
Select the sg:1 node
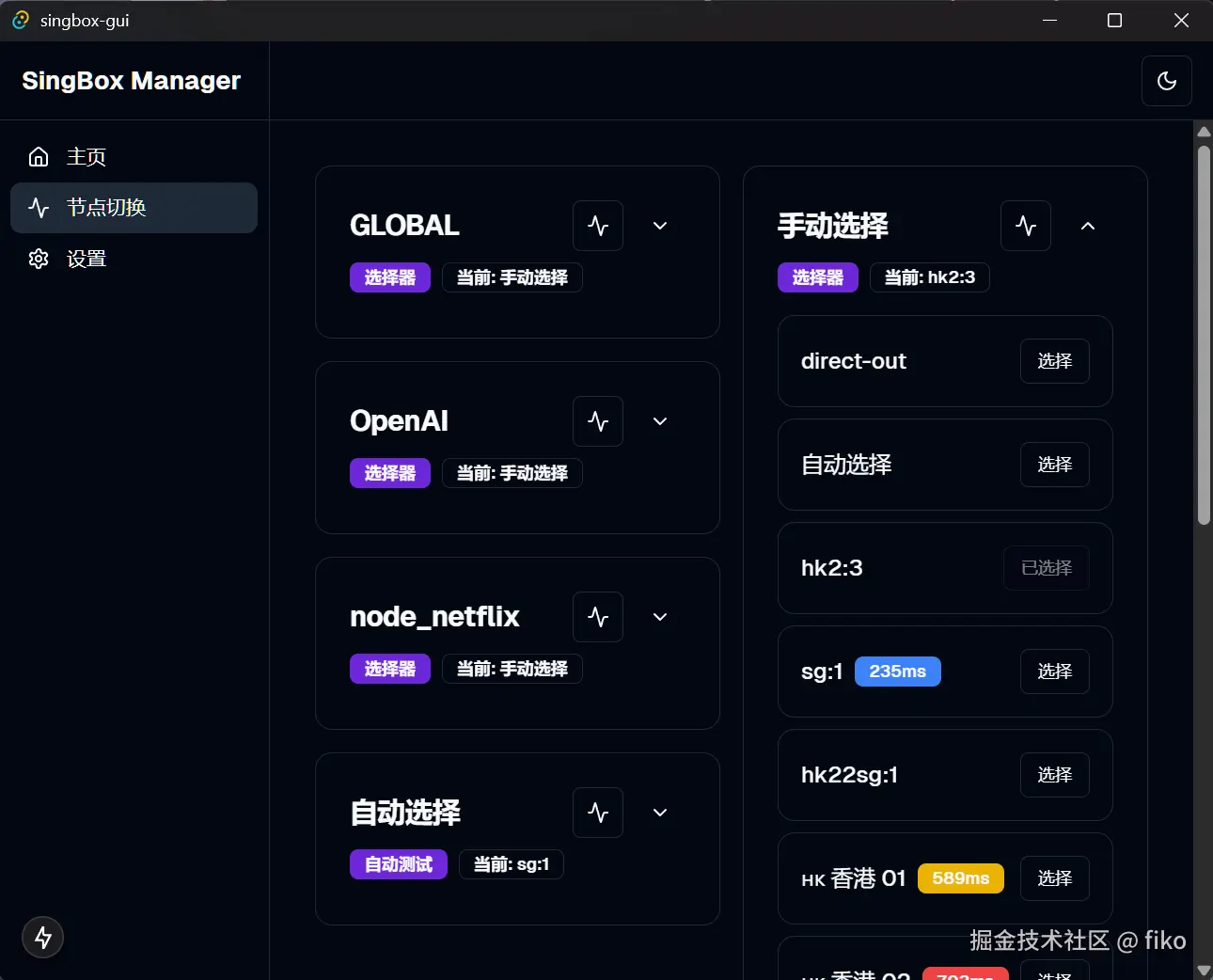[1055, 672]
